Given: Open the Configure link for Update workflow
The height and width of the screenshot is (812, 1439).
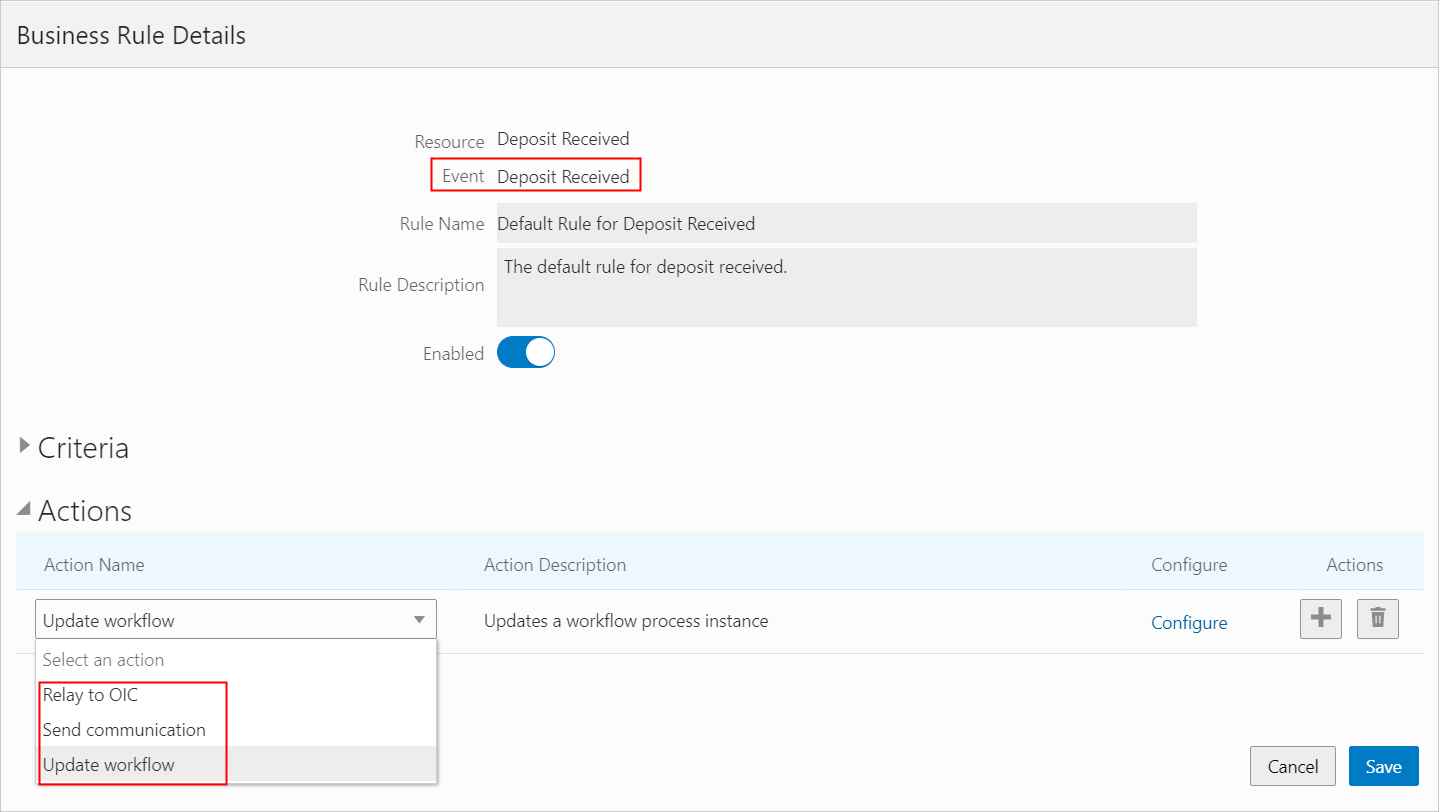Looking at the screenshot, I should coord(1189,623).
